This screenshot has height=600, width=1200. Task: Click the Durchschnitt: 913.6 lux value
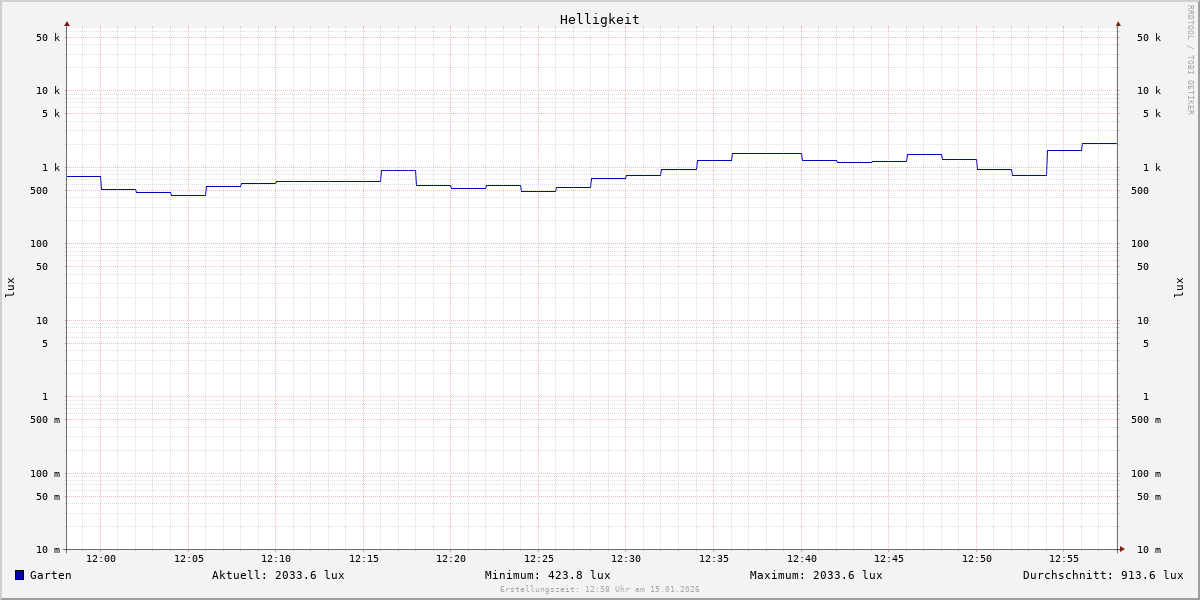1102,575
